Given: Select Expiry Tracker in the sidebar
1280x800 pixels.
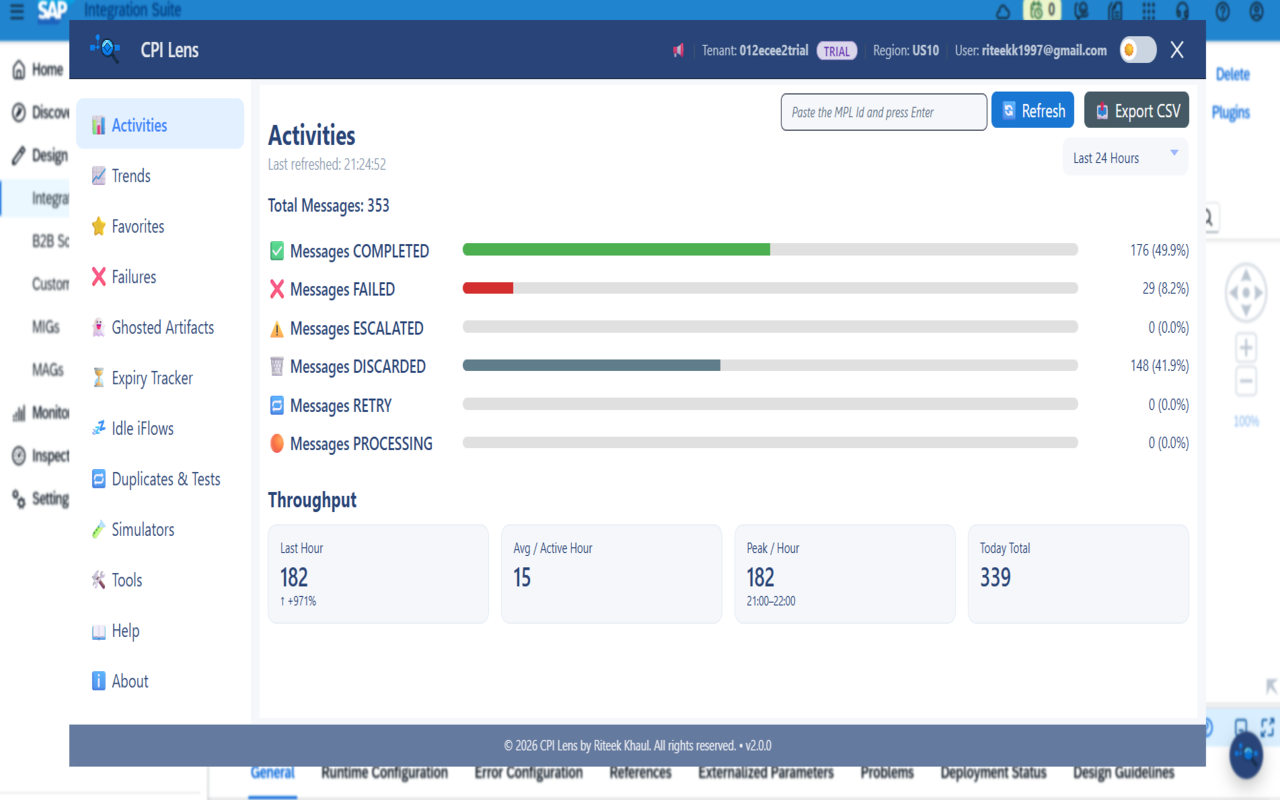Looking at the screenshot, I should pos(154,377).
